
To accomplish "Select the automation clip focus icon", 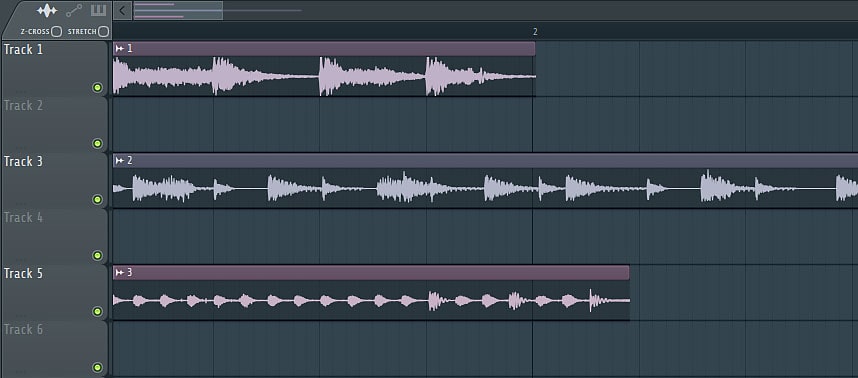I will click(x=74, y=10).
